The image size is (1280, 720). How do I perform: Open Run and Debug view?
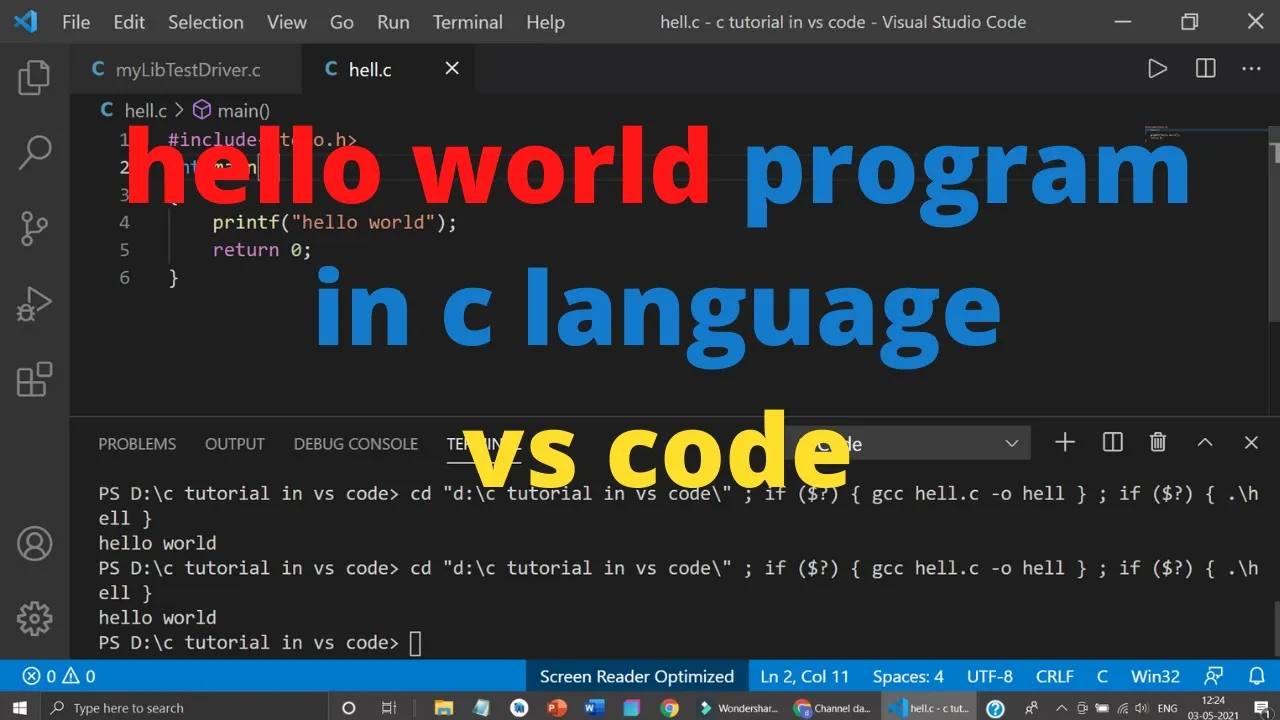click(x=34, y=304)
